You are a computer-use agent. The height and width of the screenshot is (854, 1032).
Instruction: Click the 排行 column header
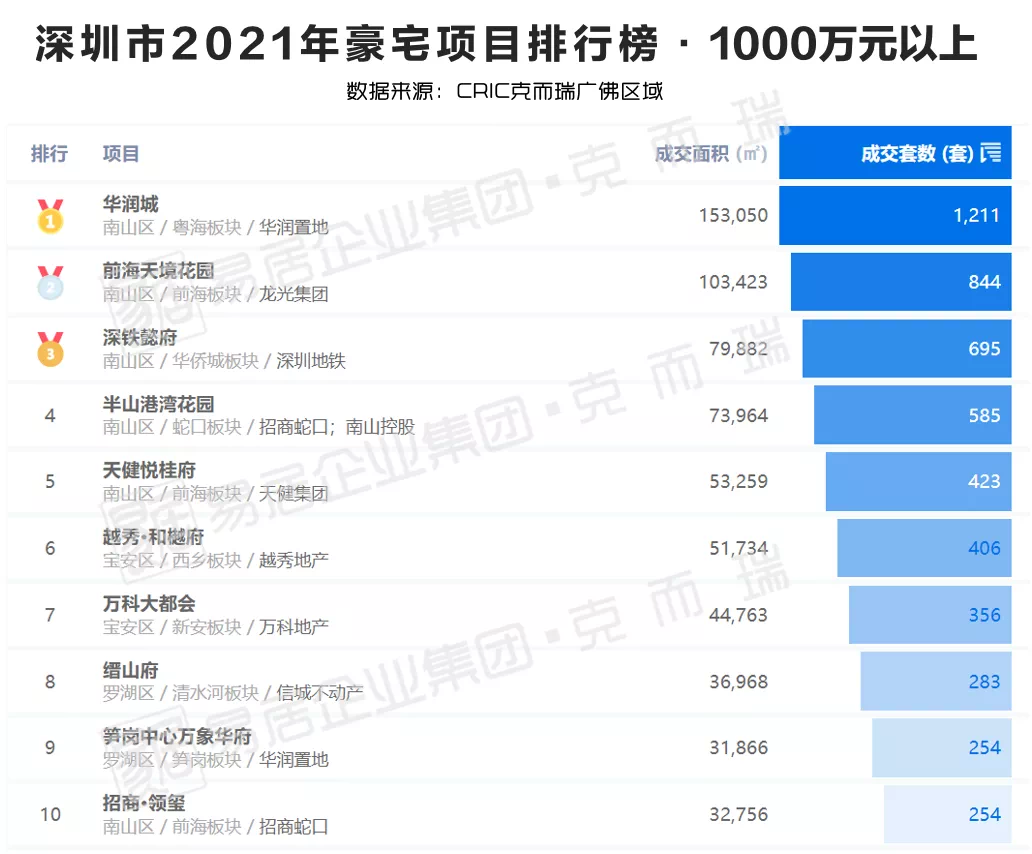pos(49,154)
